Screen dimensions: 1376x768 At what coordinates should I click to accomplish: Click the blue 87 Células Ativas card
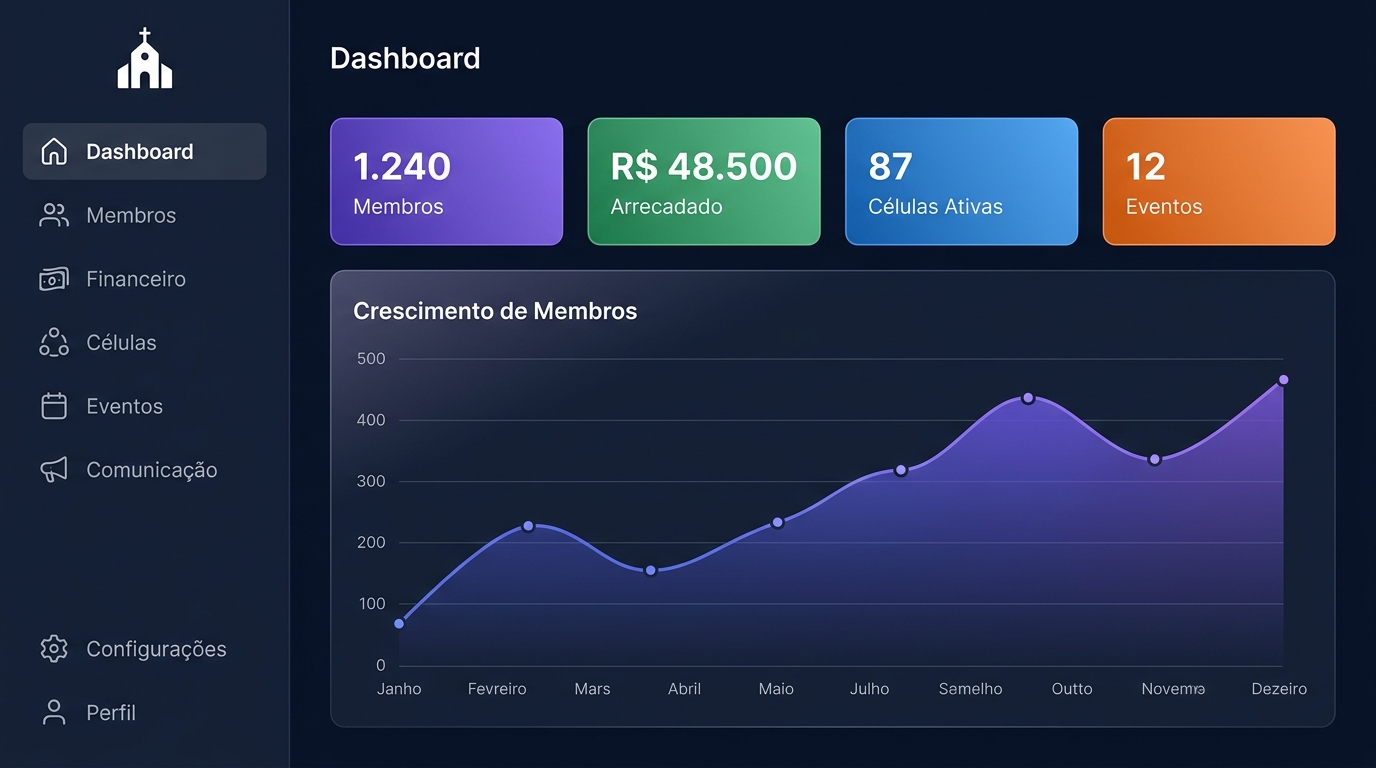point(962,182)
